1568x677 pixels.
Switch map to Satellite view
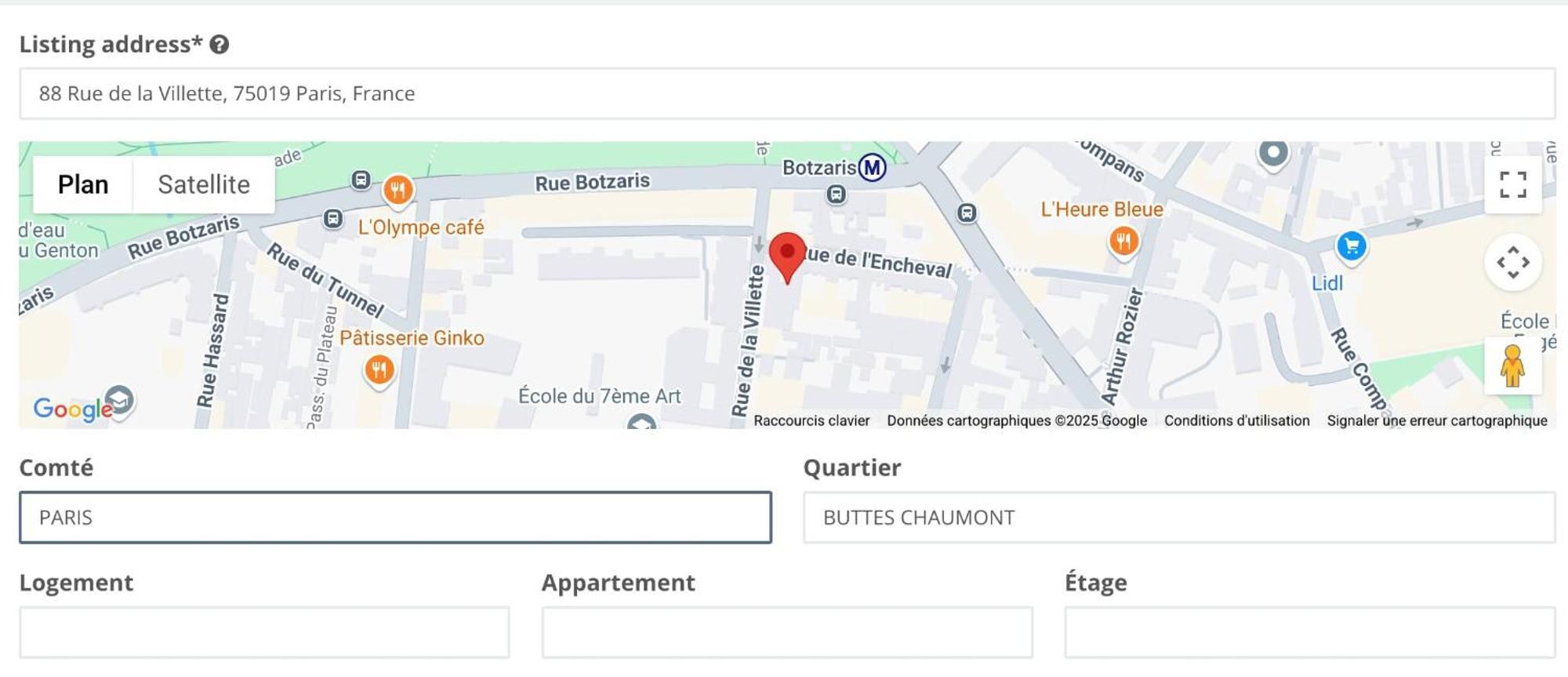(204, 184)
